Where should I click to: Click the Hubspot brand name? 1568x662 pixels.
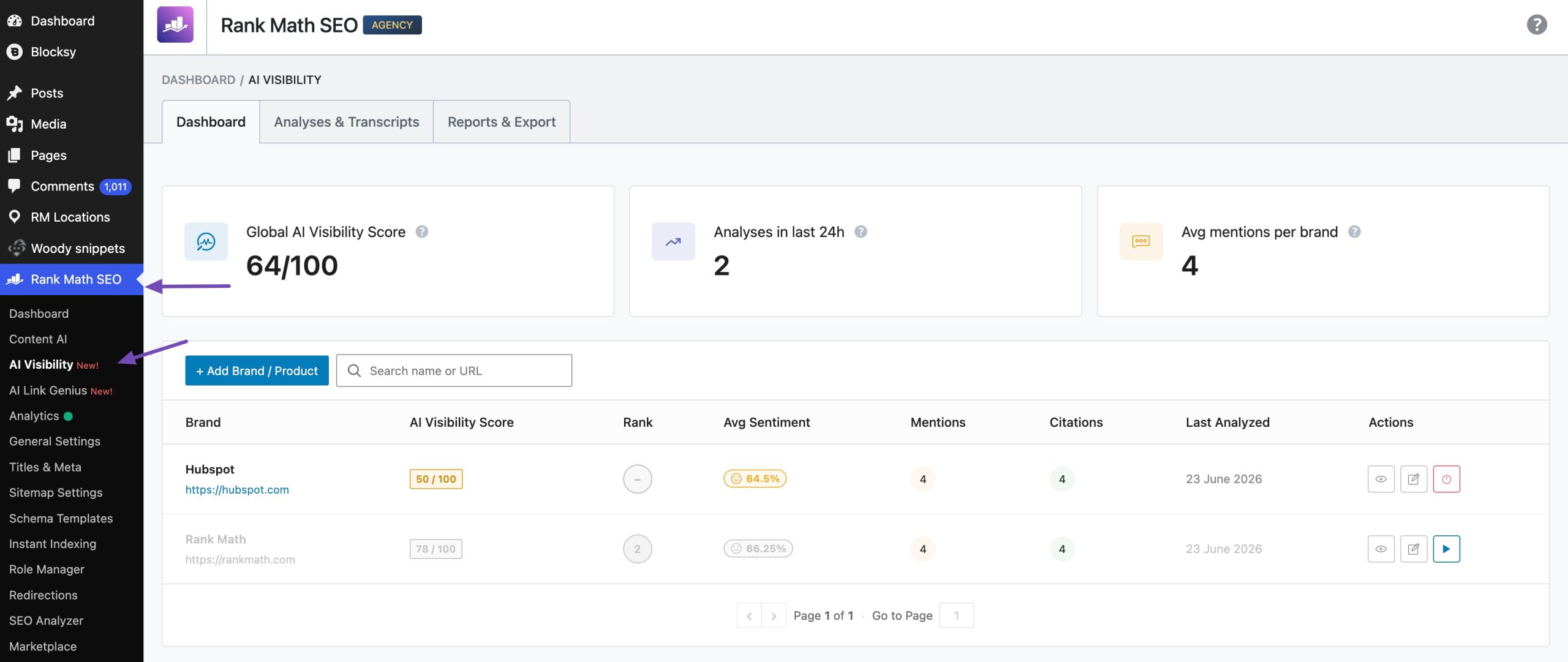(209, 469)
